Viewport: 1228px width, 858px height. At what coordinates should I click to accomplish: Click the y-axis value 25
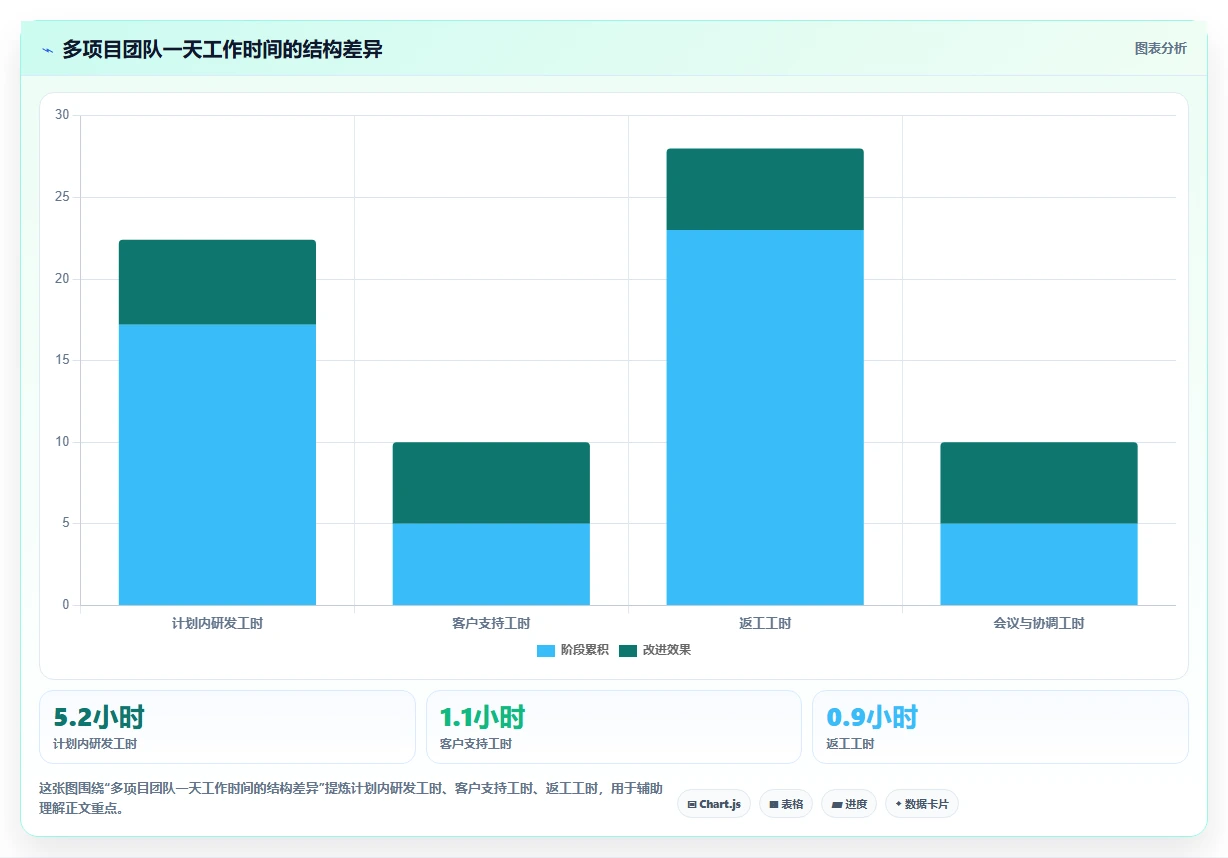(x=62, y=197)
